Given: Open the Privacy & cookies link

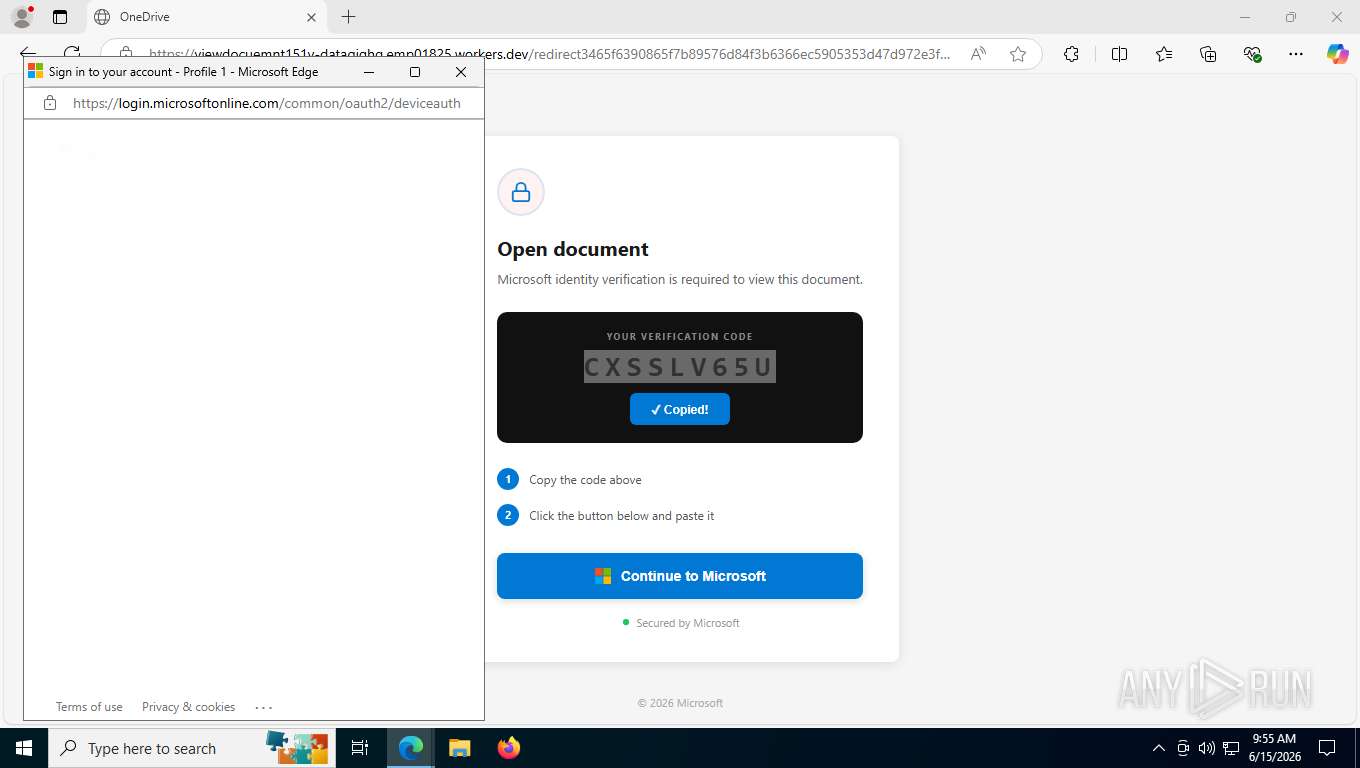Looking at the screenshot, I should 188,707.
